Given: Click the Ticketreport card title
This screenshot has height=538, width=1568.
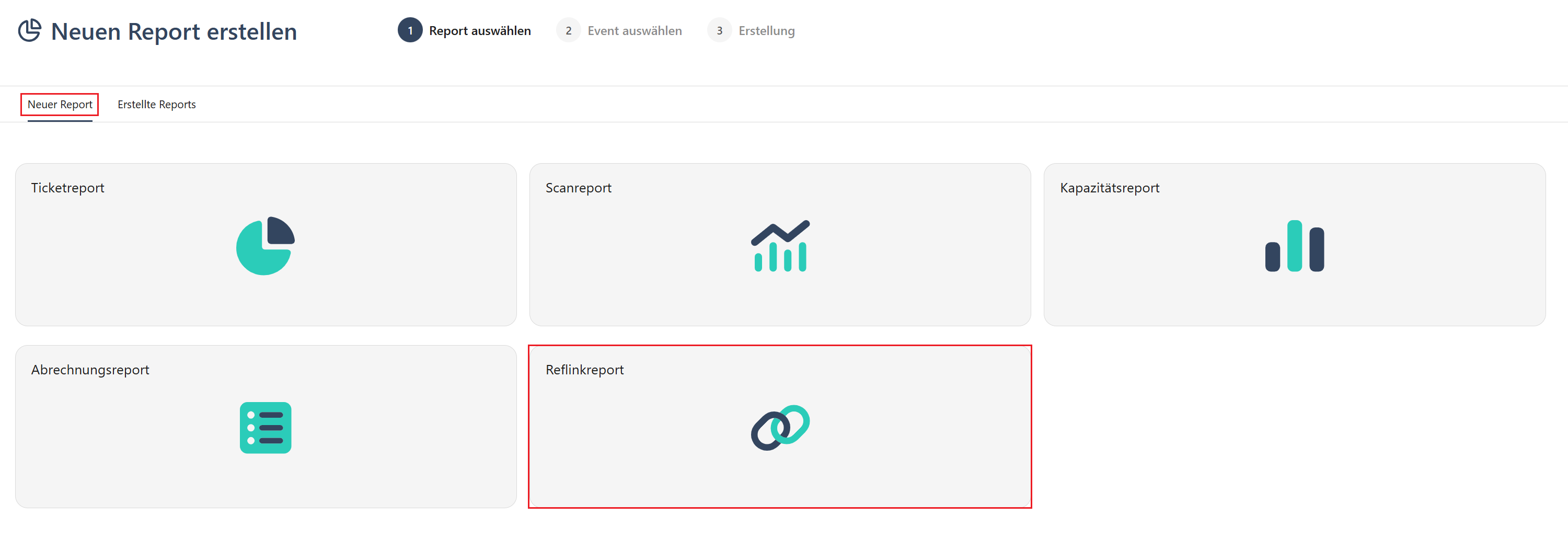Looking at the screenshot, I should pos(67,188).
